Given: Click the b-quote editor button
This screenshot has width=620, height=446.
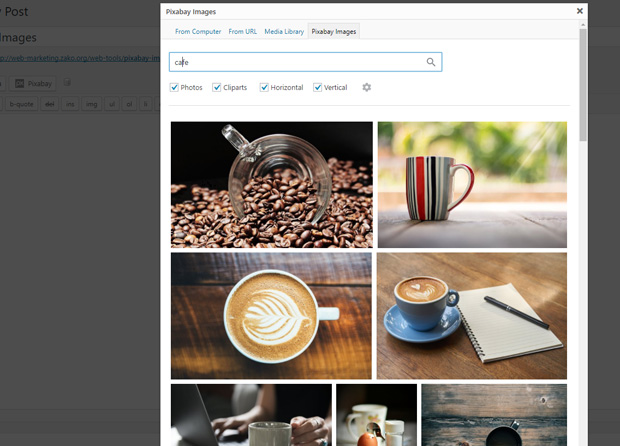Looking at the screenshot, I should tap(21, 104).
